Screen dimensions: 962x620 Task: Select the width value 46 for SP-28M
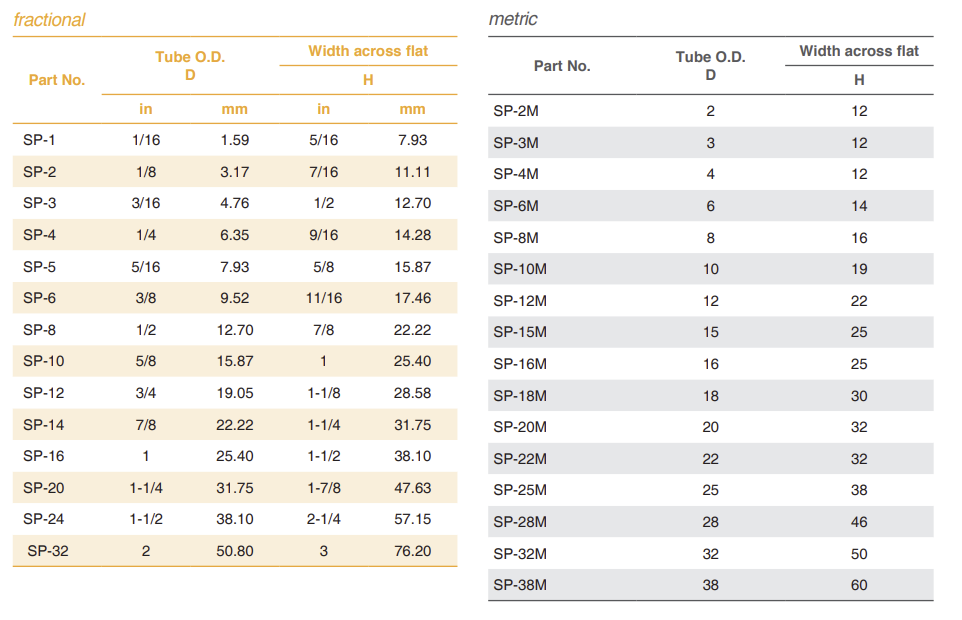point(859,522)
